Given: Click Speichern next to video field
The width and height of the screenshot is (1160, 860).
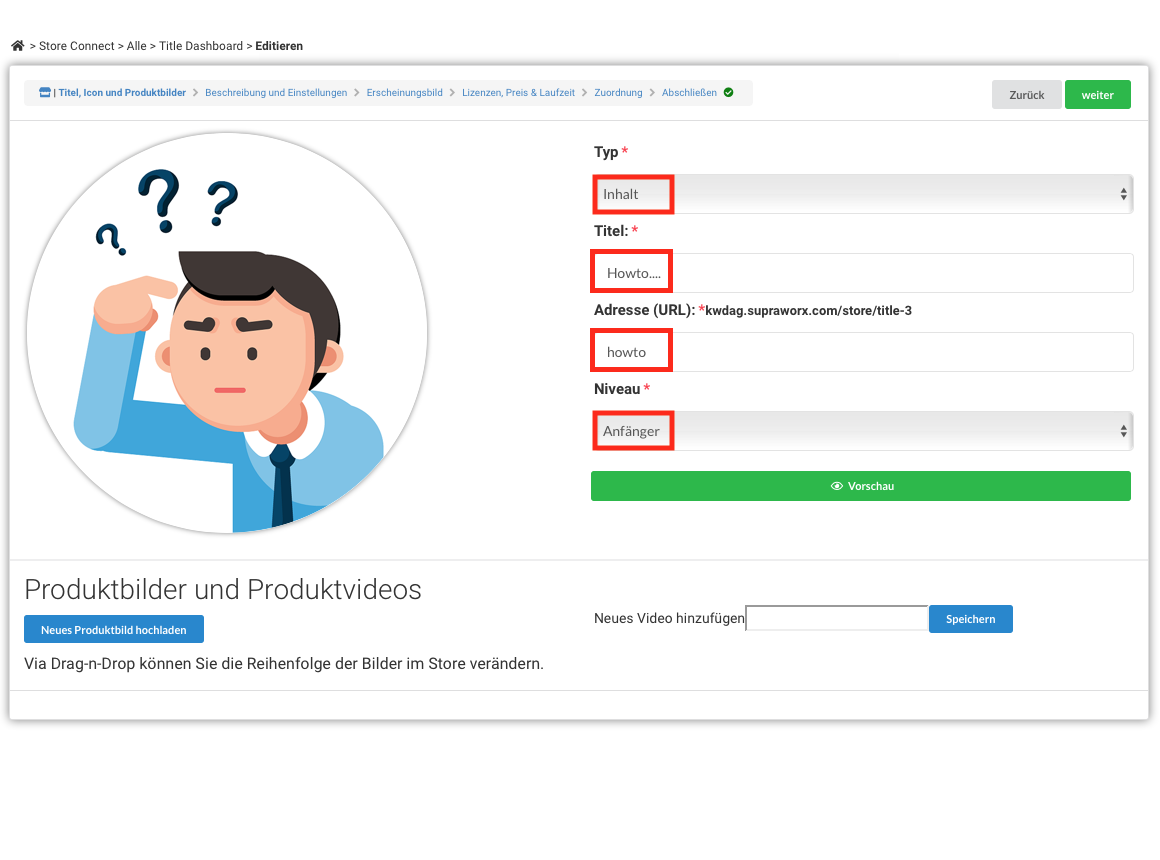Looking at the screenshot, I should coord(971,619).
